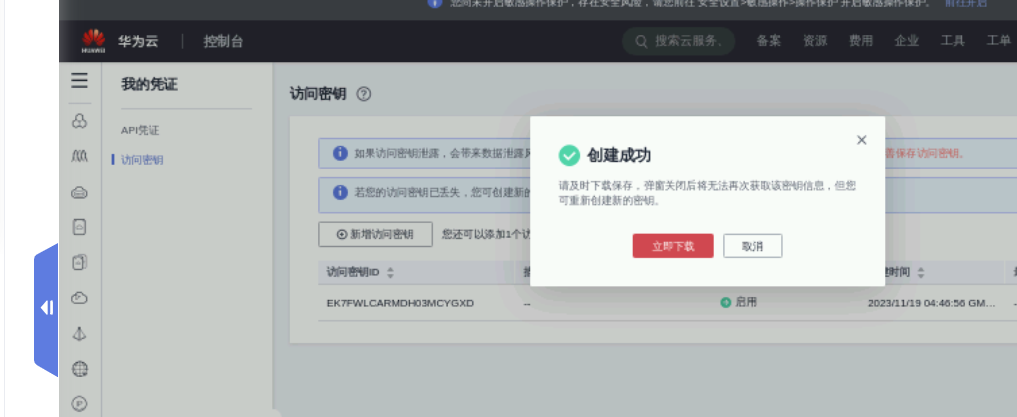
Task: Click 立即下载 to download the key
Action: tap(673, 246)
